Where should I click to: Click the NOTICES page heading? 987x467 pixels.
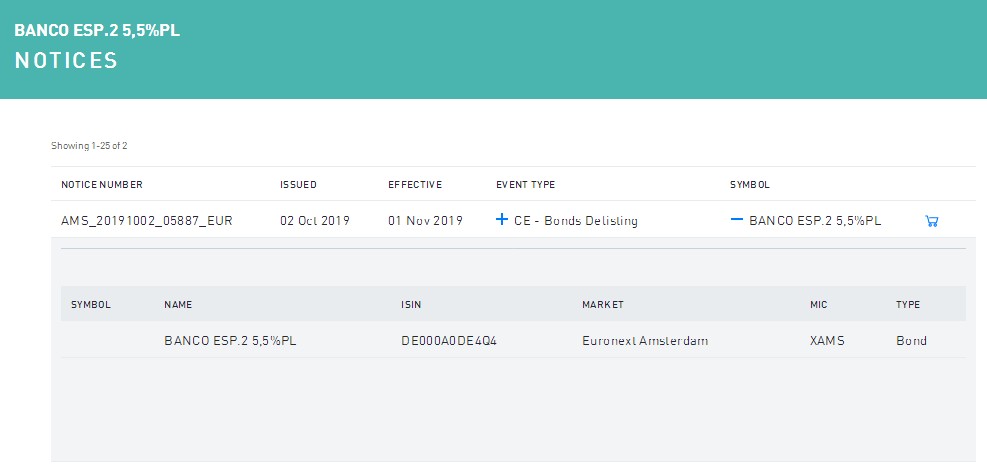pyautogui.click(x=66, y=60)
